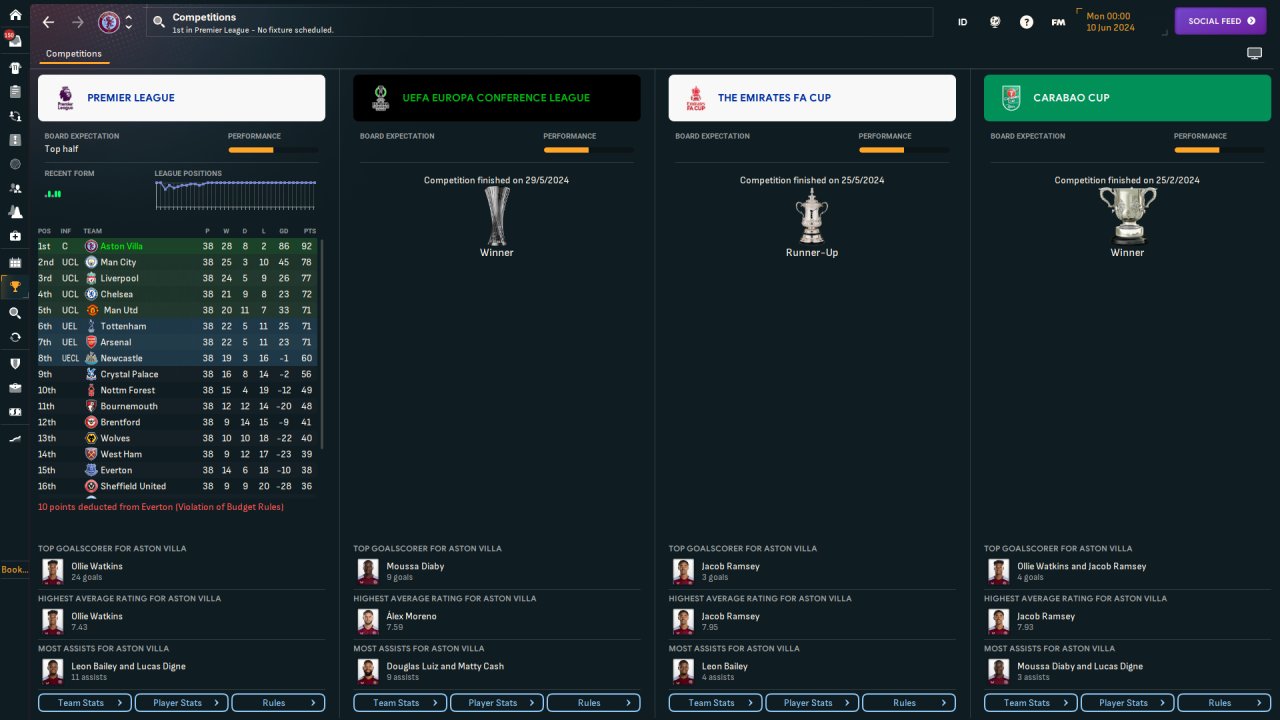Open the Staff people icon in sidebar
The image size is (1280, 720).
tap(15, 188)
